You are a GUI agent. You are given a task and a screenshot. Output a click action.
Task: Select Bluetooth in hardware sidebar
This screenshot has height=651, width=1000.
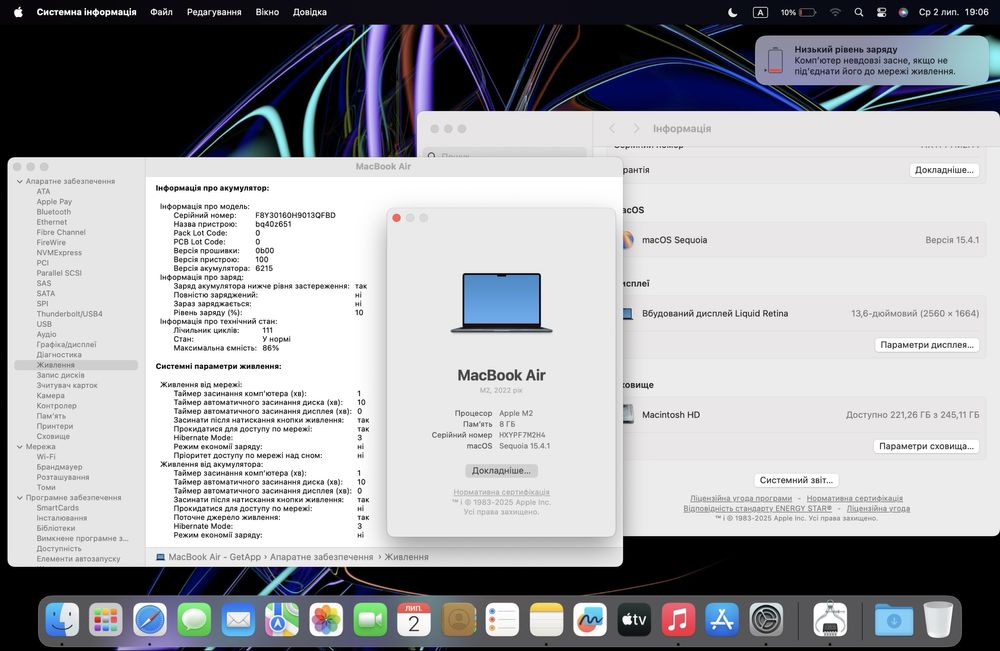tap(54, 212)
